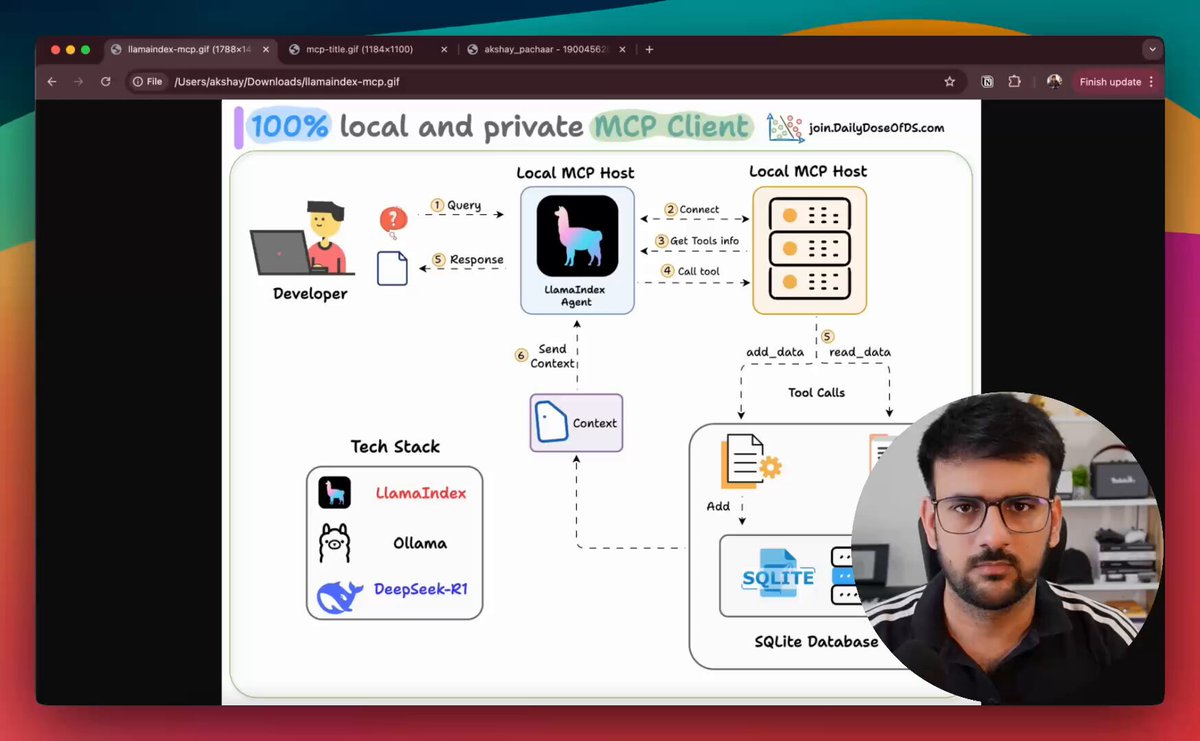Click the DailyDoseOfDS scatter plot logo
Image resolution: width=1200 pixels, height=741 pixels.
click(x=786, y=127)
